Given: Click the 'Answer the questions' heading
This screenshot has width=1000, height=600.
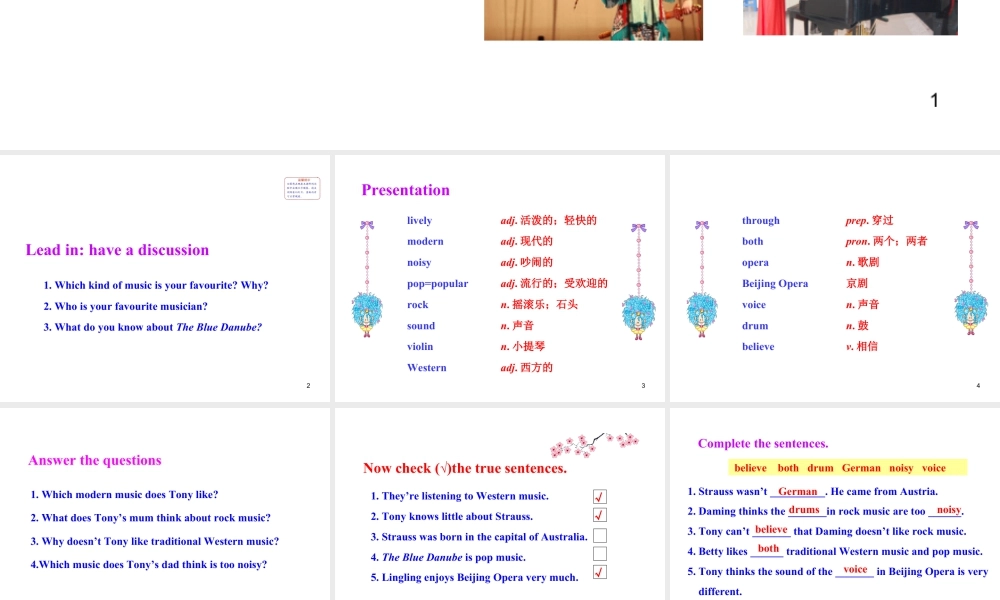Looking at the screenshot, I should coord(95,460).
